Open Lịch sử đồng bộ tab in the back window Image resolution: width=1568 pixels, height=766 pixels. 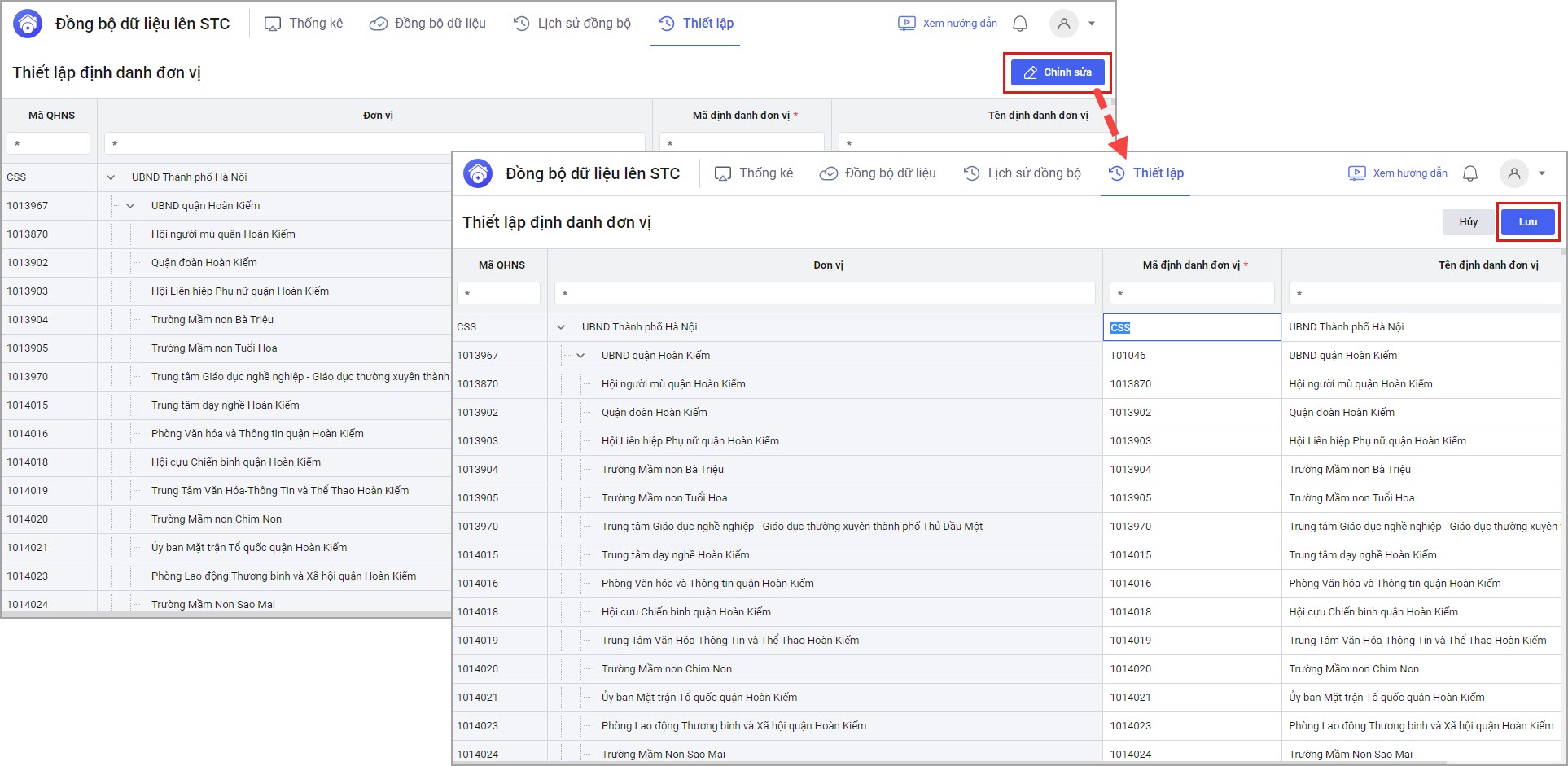coord(572,24)
